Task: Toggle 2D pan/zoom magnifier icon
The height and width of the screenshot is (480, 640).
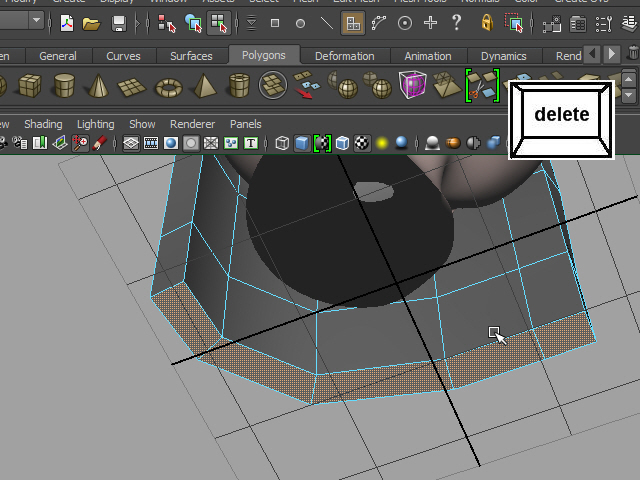Action: (x=80, y=143)
